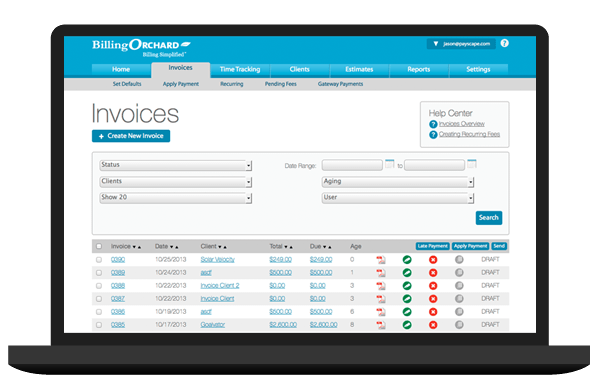Open the Reports tab
Image resolution: width=600 pixels, height=375 pixels.
coord(419,70)
